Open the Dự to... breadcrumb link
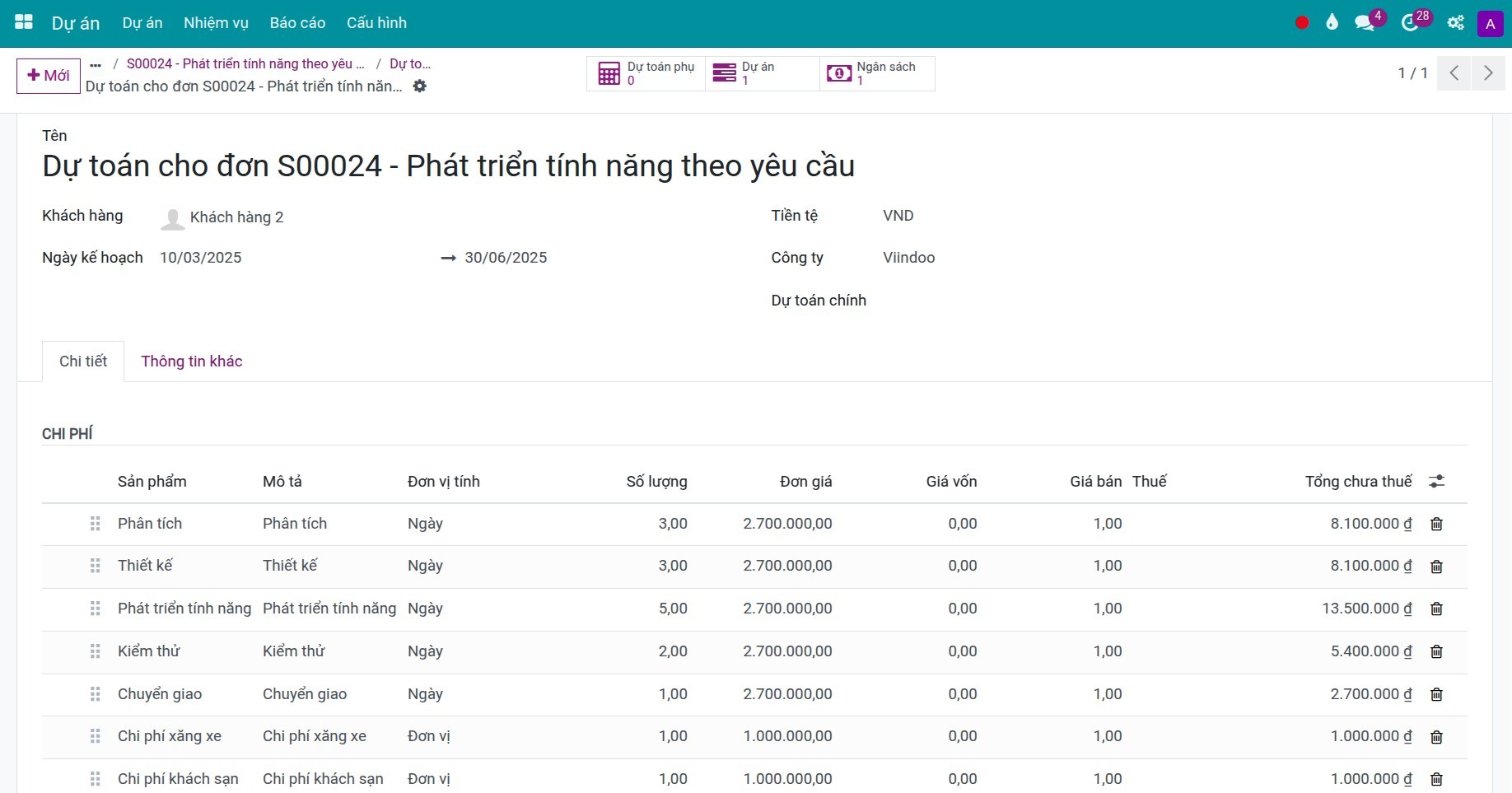 point(410,63)
